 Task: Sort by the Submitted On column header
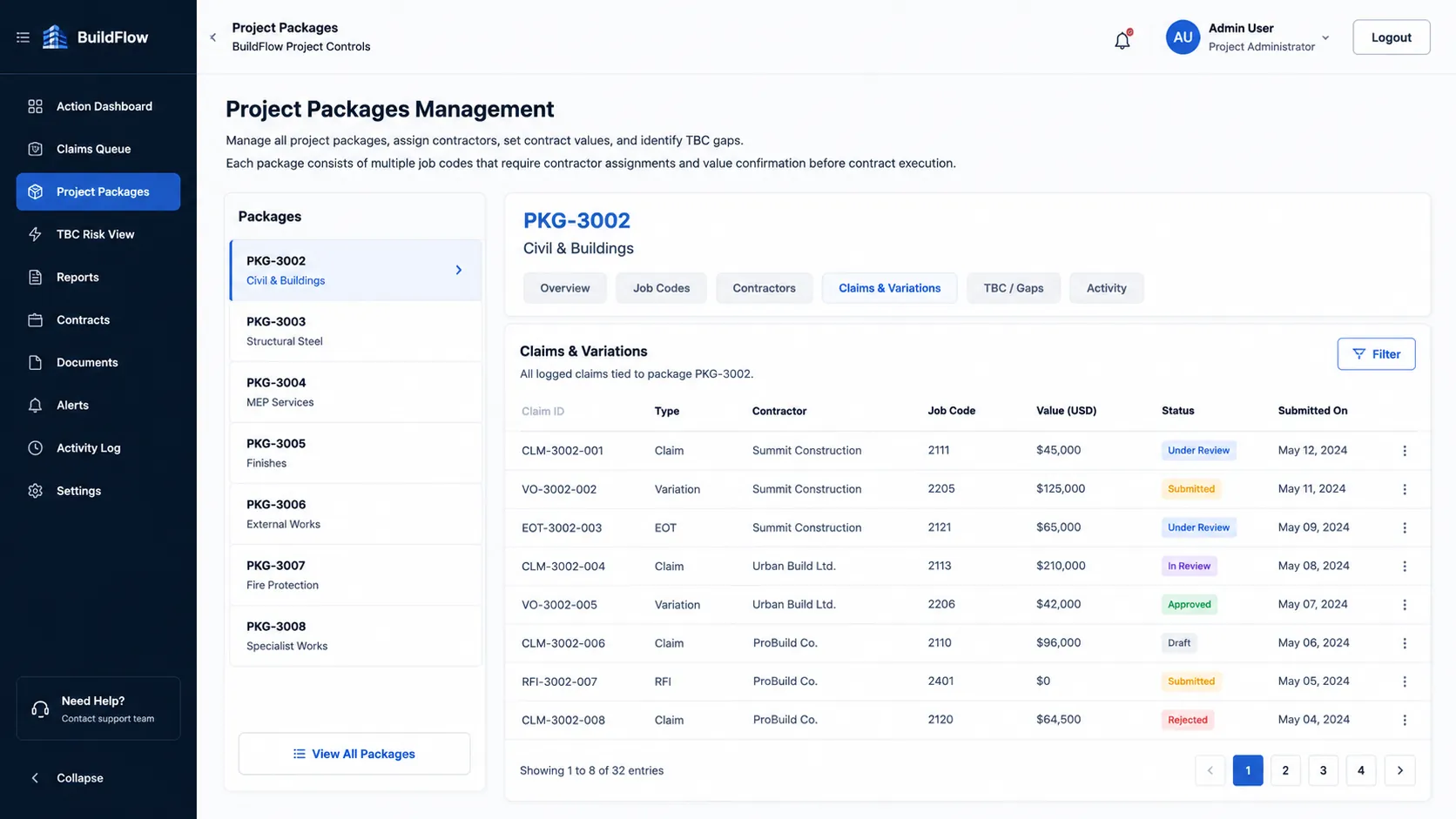click(x=1312, y=411)
